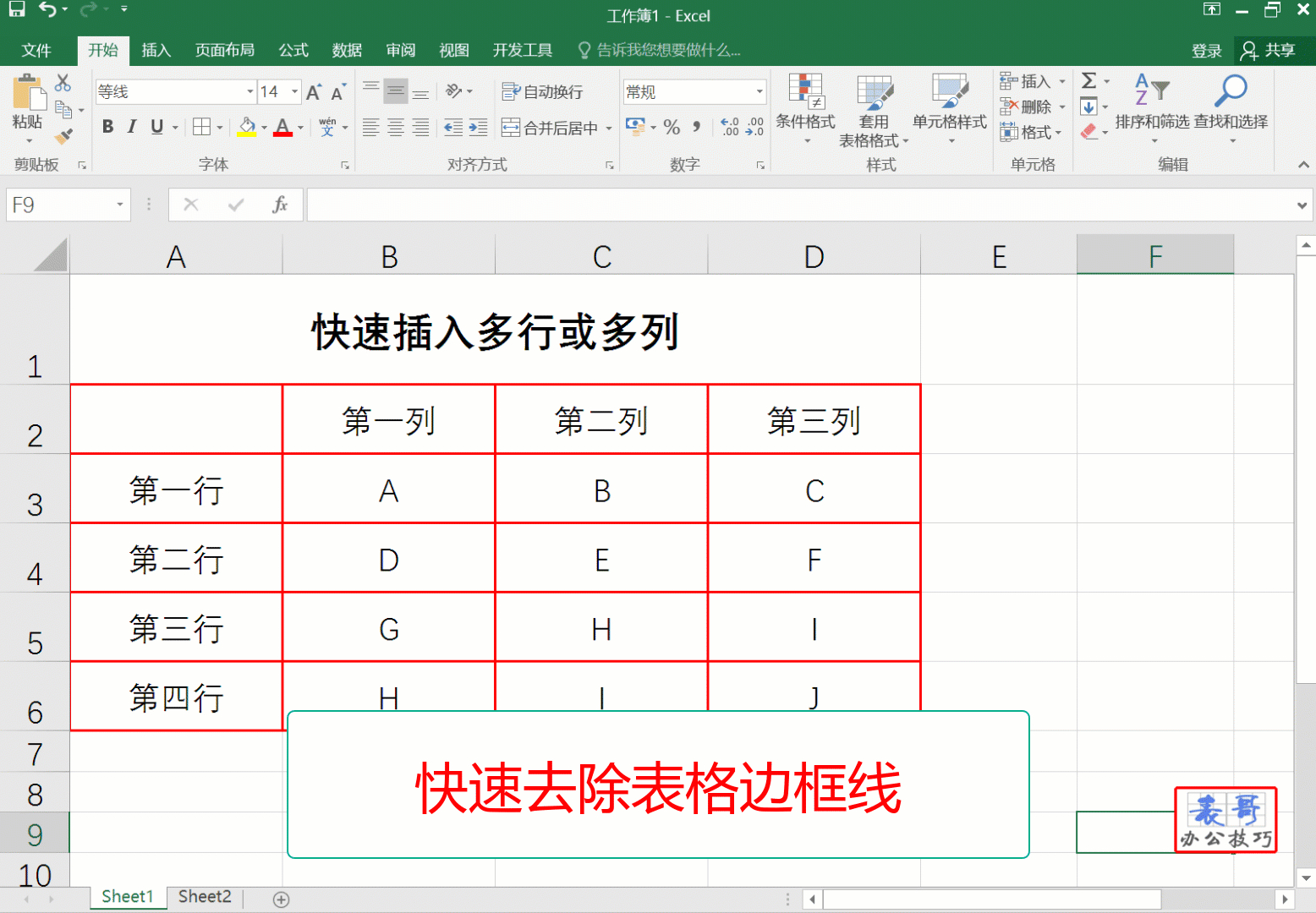The image size is (1316, 913).
Task: Click the Save icon in title bar
Action: coord(16,10)
